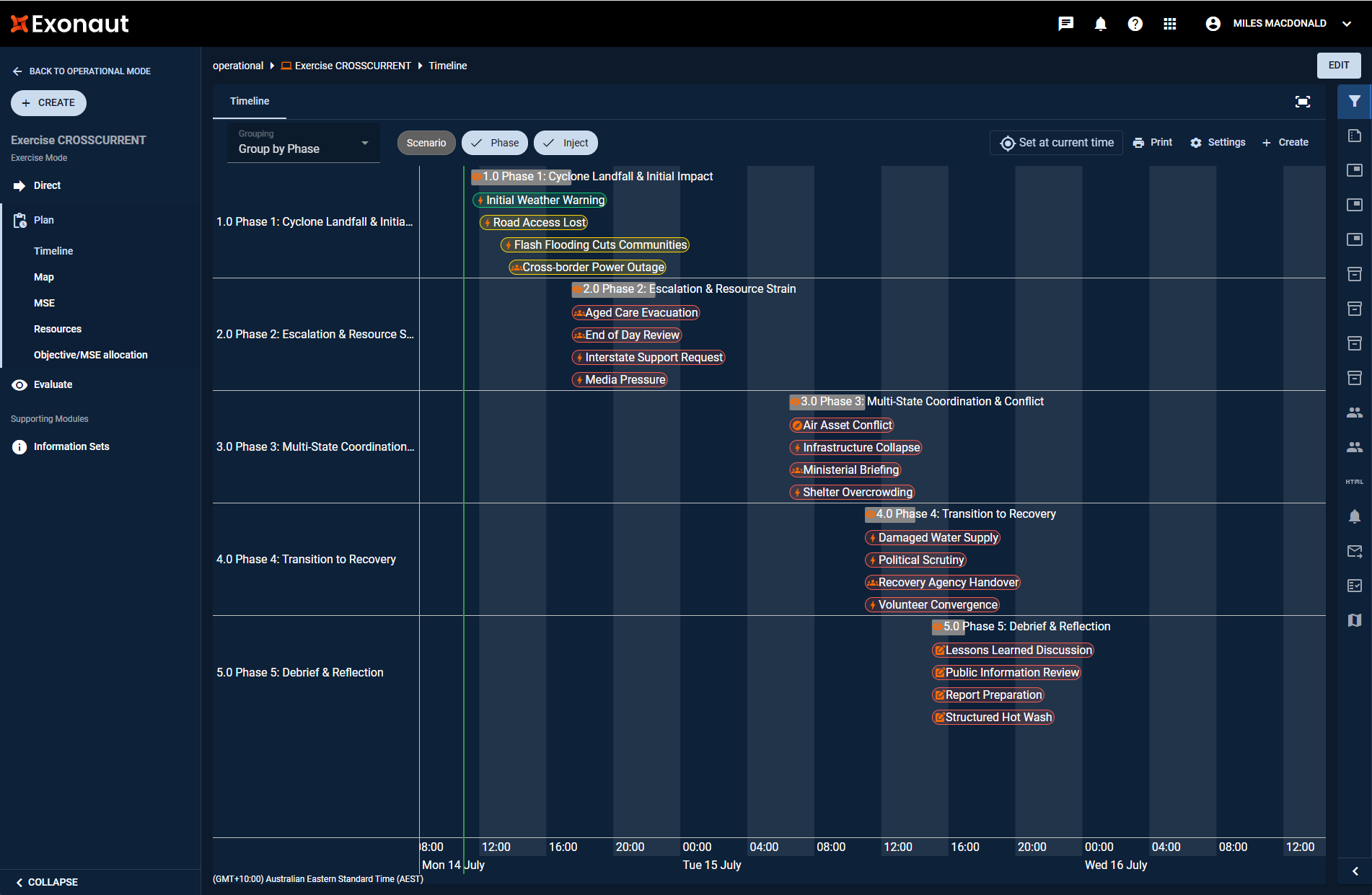
Task: Collapse the left navigation sidebar
Action: pos(48,882)
